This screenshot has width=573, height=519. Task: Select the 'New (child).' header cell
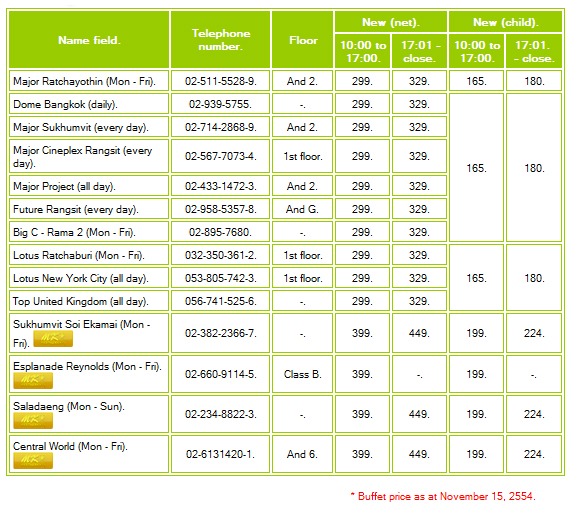point(505,22)
